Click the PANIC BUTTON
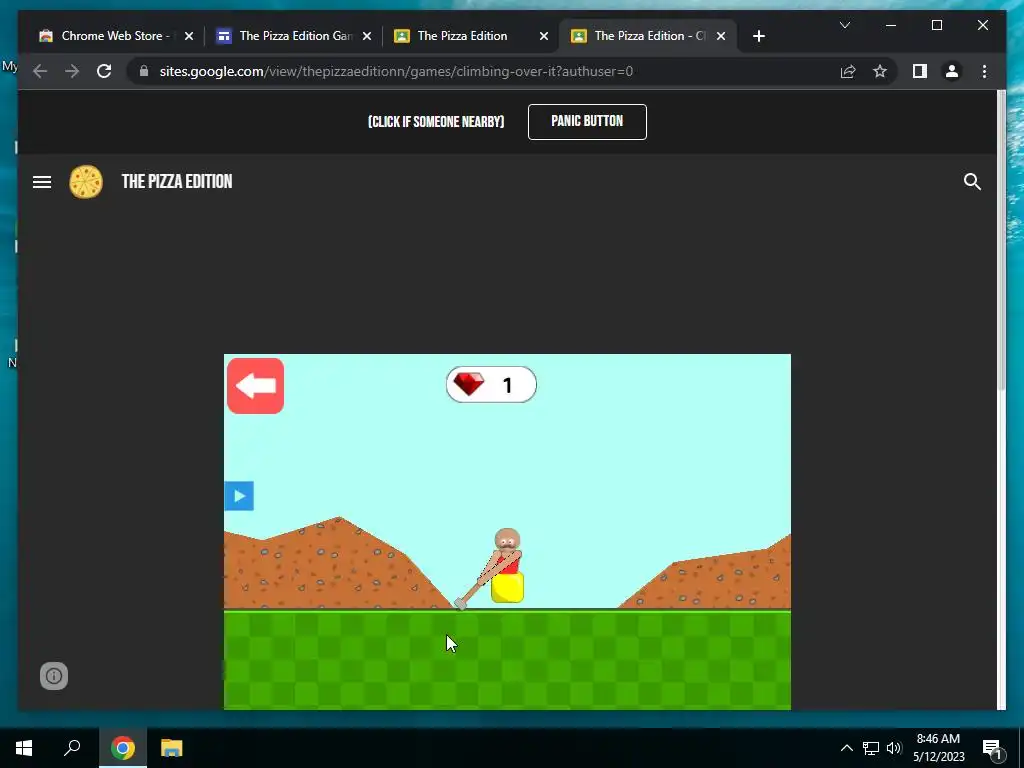 [x=587, y=121]
